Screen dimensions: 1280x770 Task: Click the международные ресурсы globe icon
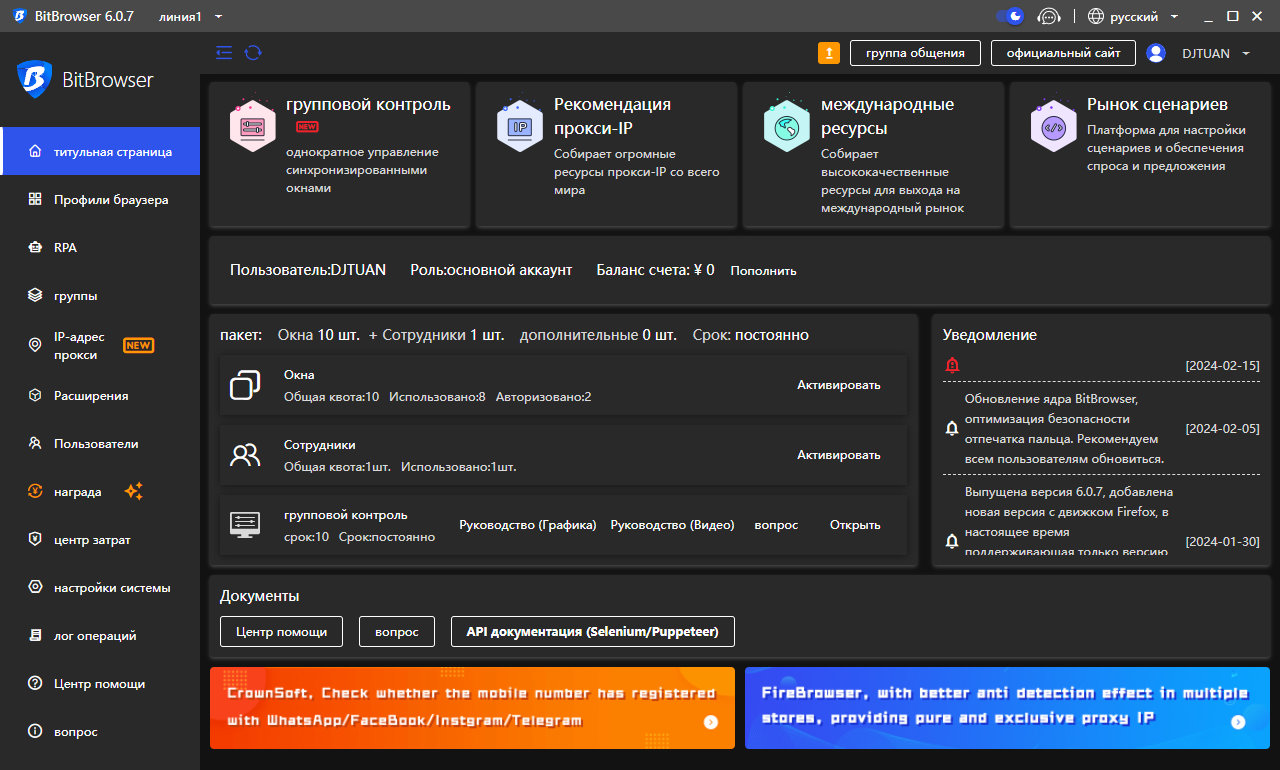coord(787,126)
